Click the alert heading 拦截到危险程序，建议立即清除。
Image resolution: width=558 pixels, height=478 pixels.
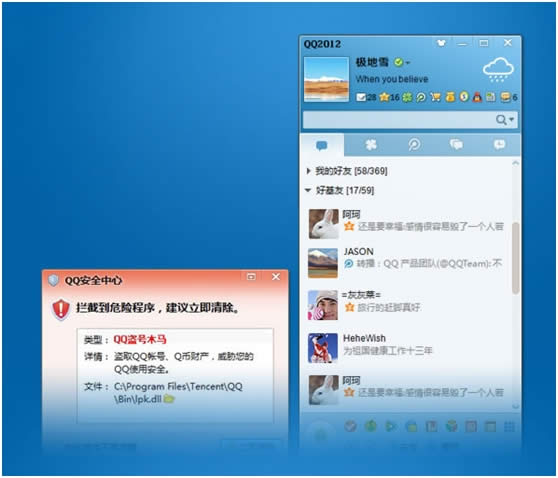tap(158, 308)
